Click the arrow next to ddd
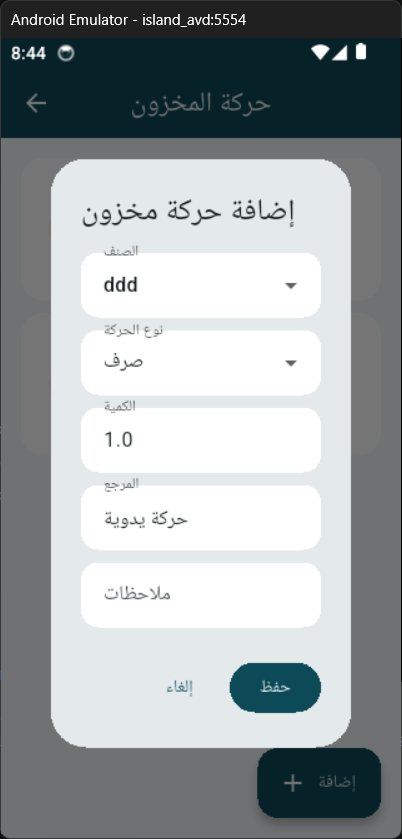This screenshot has height=839, width=402. 291,286
